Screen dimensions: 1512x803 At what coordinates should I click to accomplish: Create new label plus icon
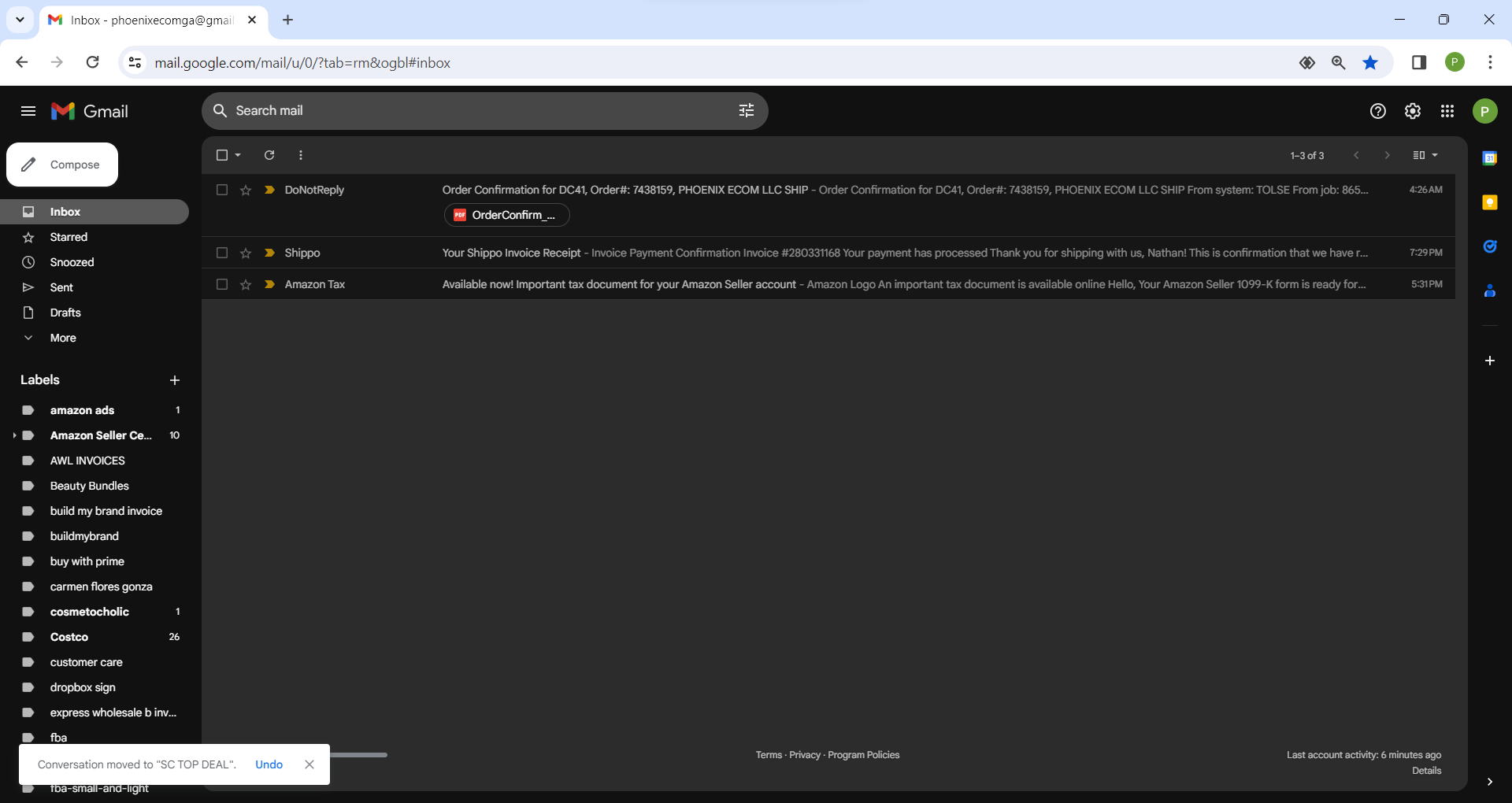pyautogui.click(x=175, y=380)
